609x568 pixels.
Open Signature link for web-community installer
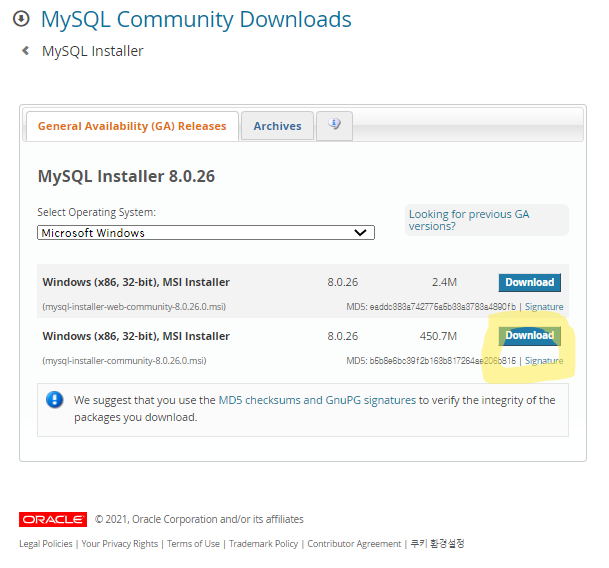(544, 307)
